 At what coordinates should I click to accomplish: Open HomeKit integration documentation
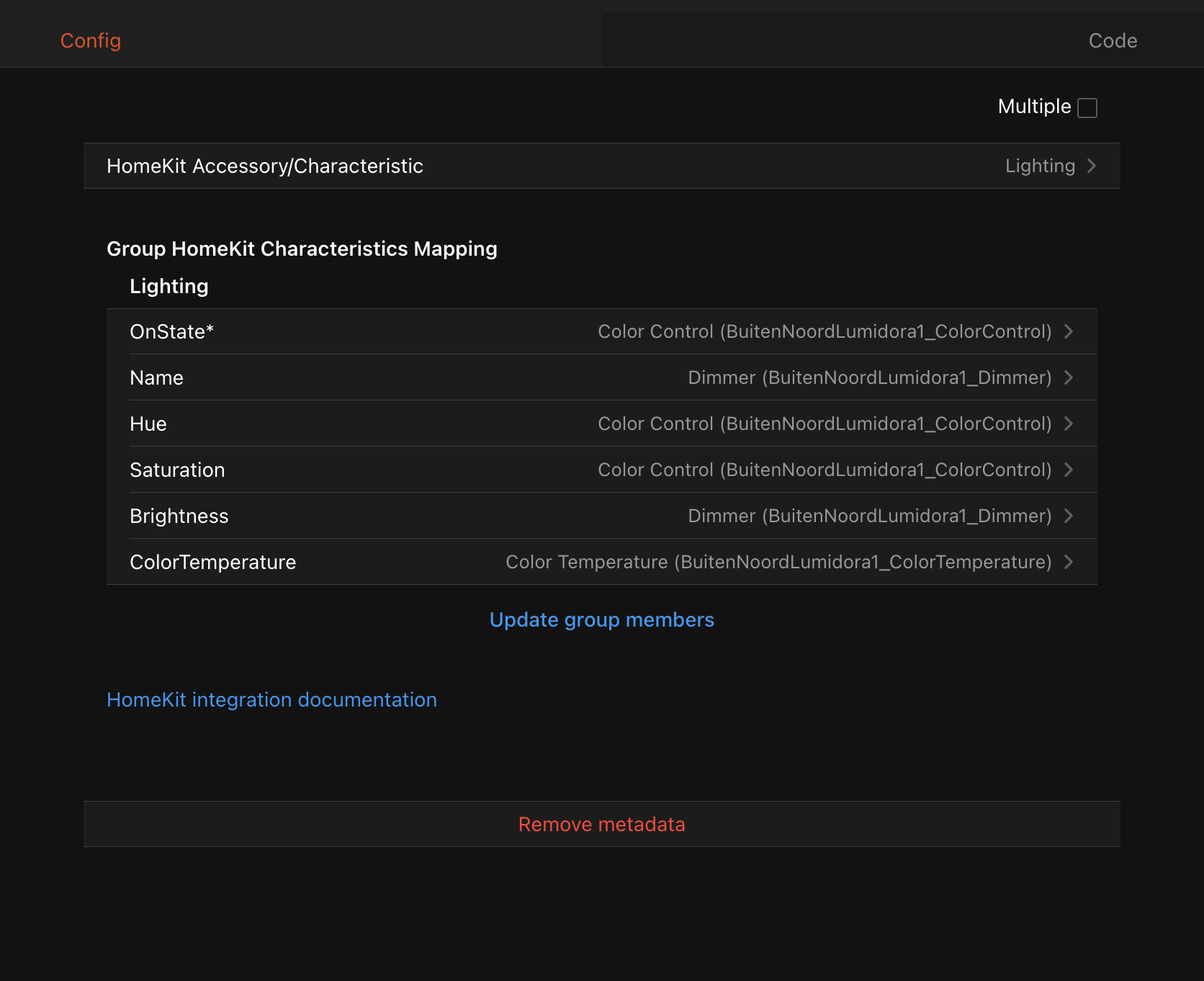point(271,699)
